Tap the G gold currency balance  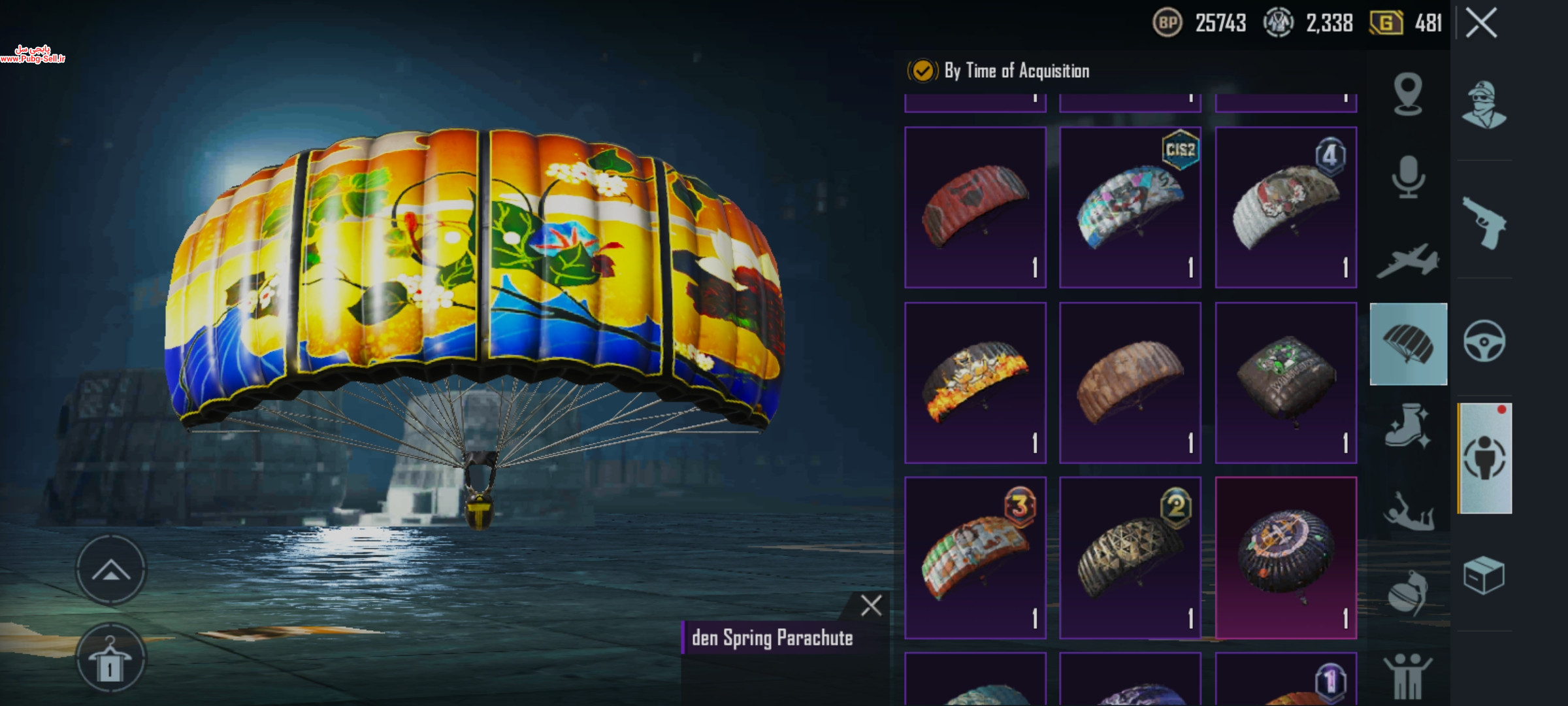(1406, 24)
